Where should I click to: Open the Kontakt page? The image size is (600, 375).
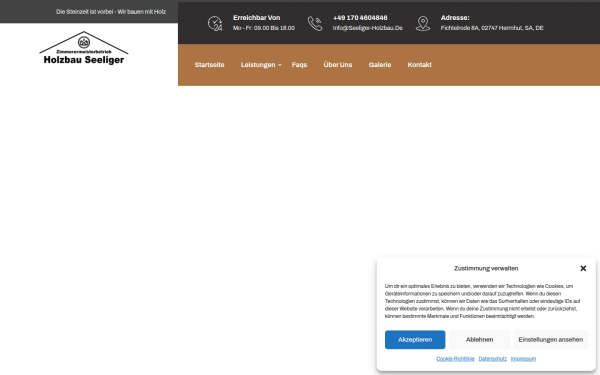tap(419, 65)
